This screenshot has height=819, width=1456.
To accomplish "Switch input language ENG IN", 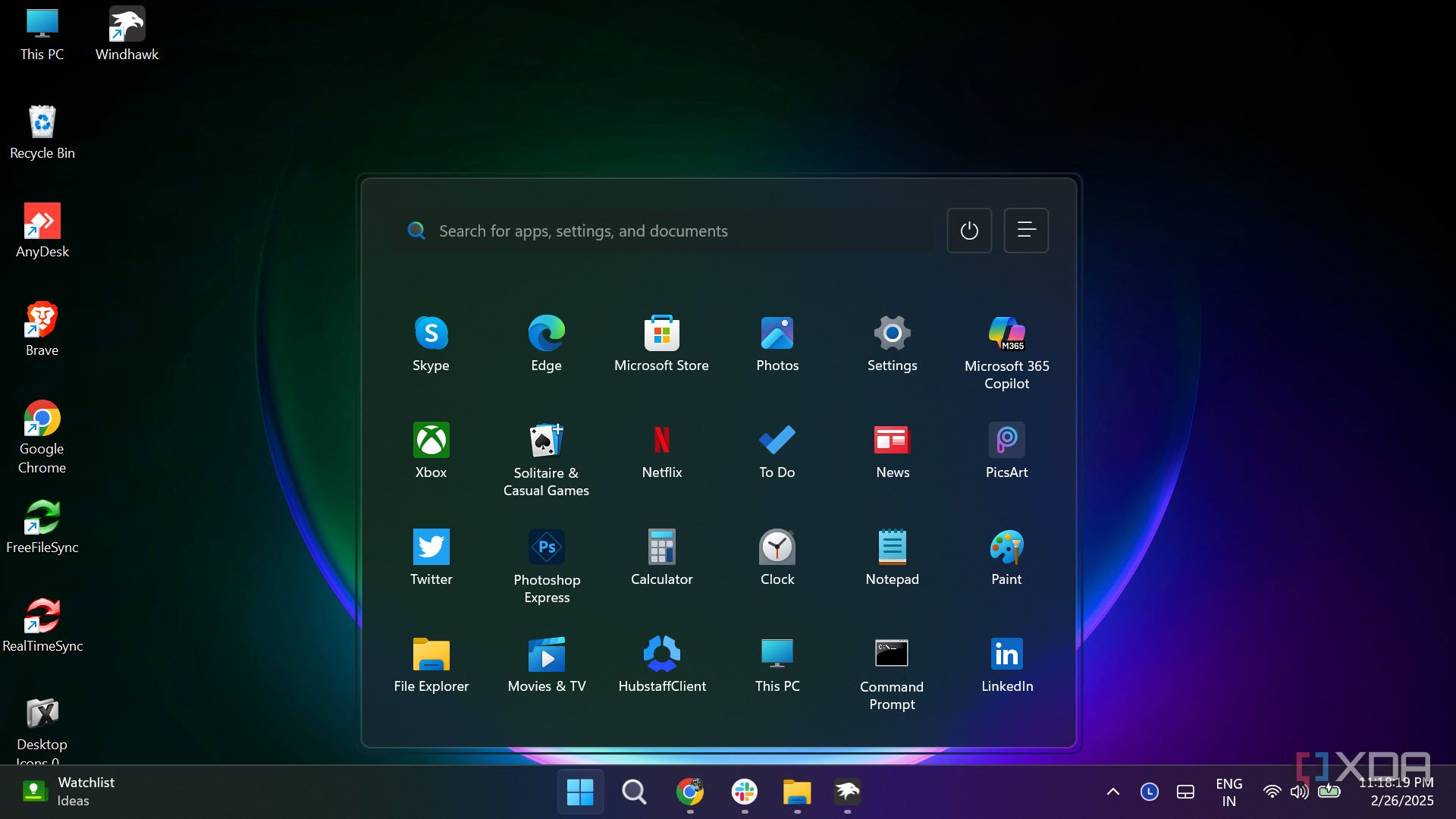I will [1228, 792].
